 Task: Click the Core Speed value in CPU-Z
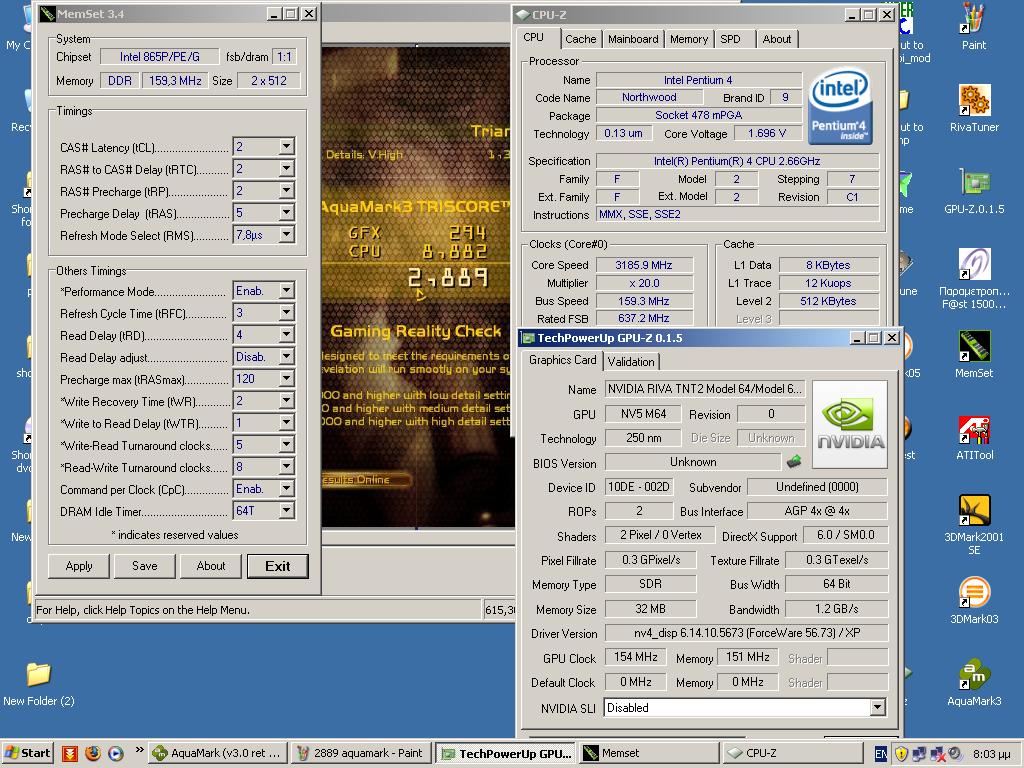click(x=644, y=265)
